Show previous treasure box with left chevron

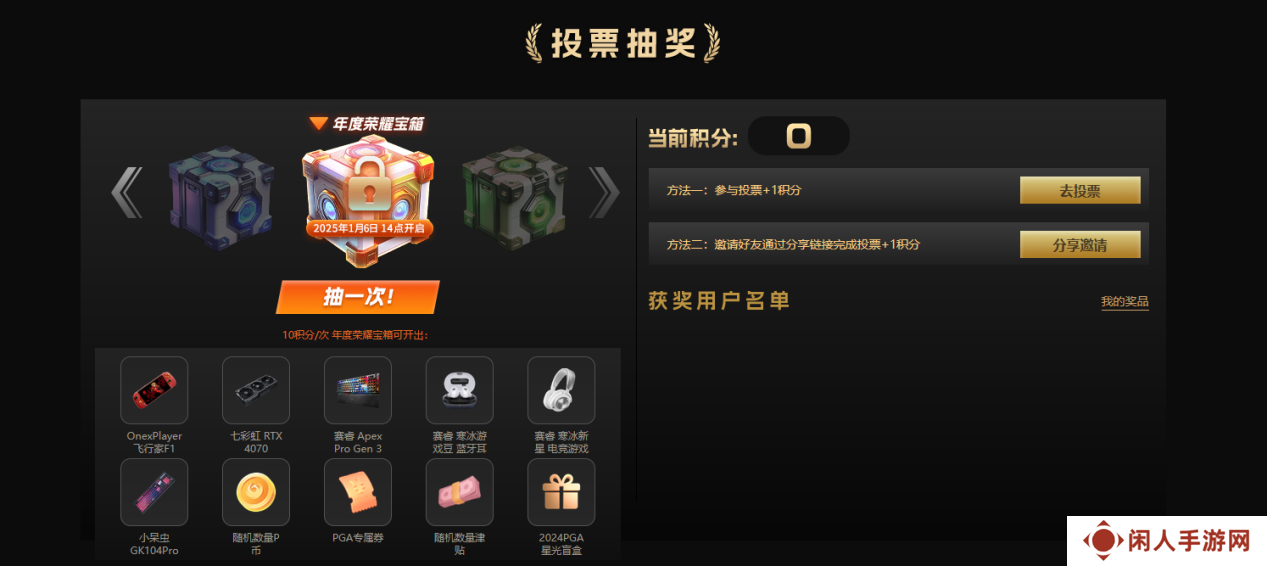coord(127,192)
